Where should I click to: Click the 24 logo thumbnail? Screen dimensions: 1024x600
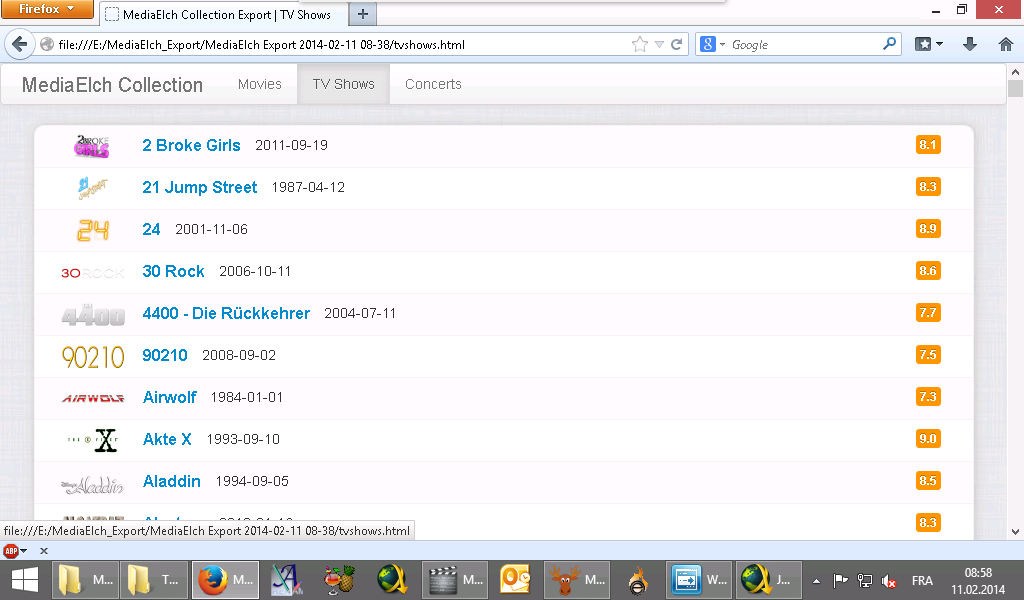(x=93, y=230)
